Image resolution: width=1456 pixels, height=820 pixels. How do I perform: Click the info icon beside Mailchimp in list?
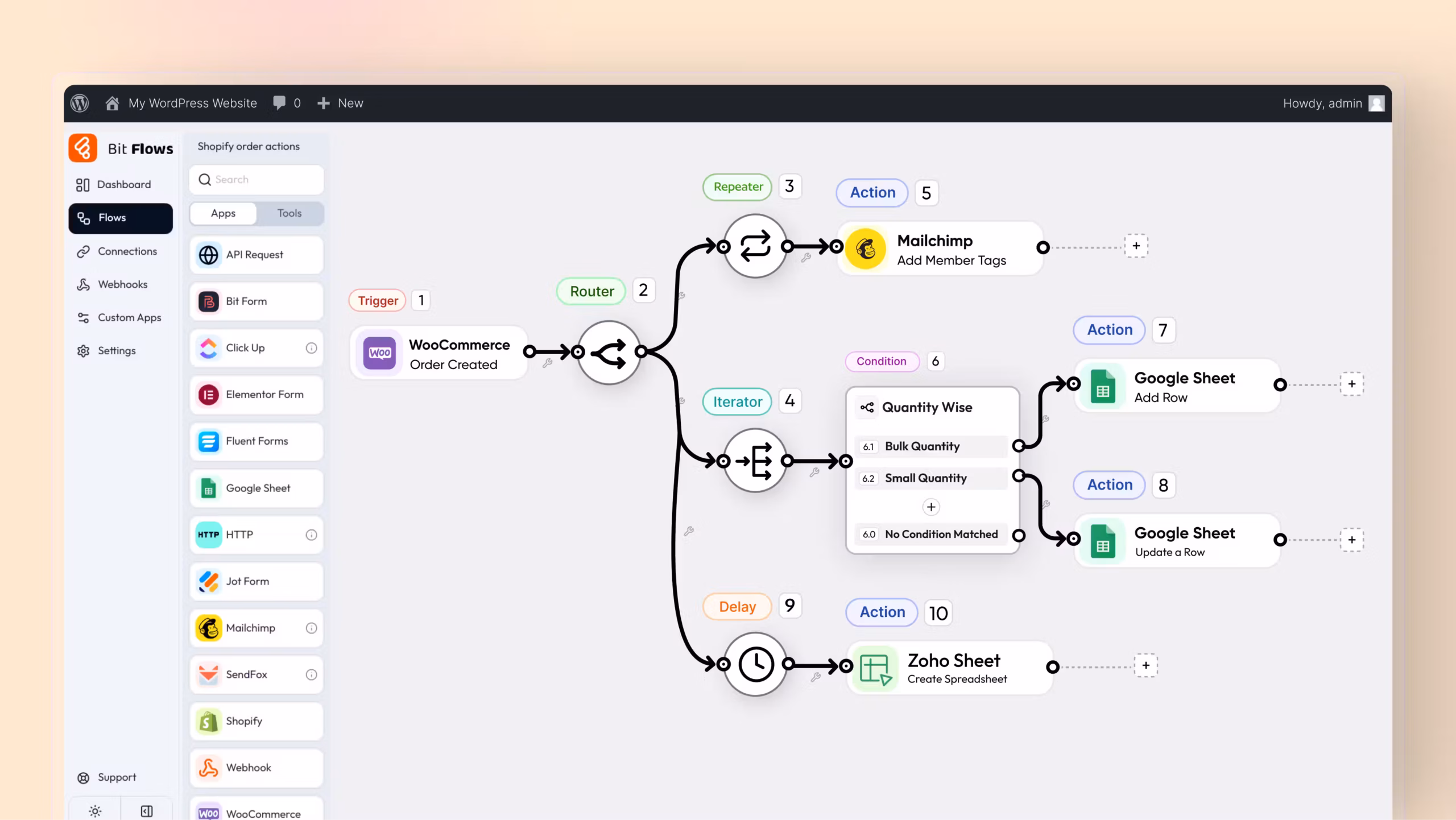311,628
